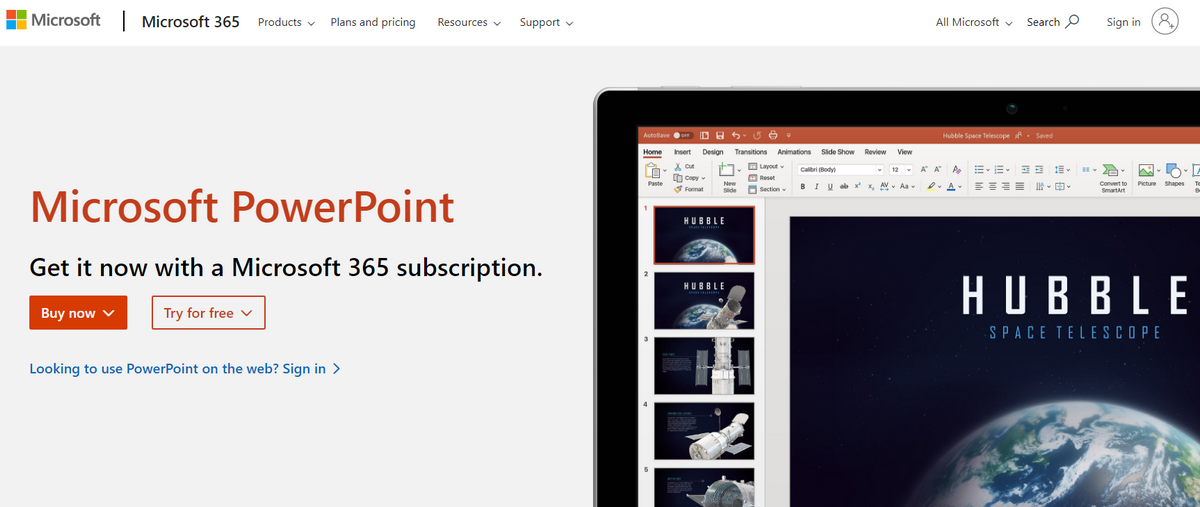Open the All Microsoft dropdown
Viewport: 1200px width, 507px height.
pos(974,22)
